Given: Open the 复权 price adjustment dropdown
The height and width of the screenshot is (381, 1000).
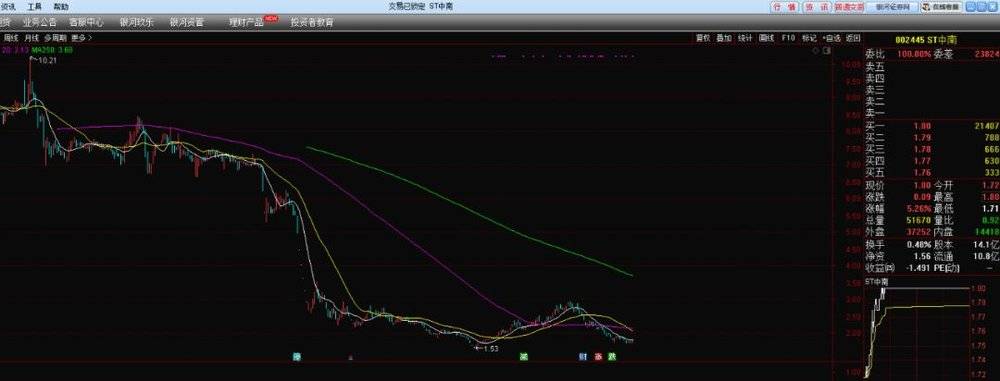Looking at the screenshot, I should [703, 38].
